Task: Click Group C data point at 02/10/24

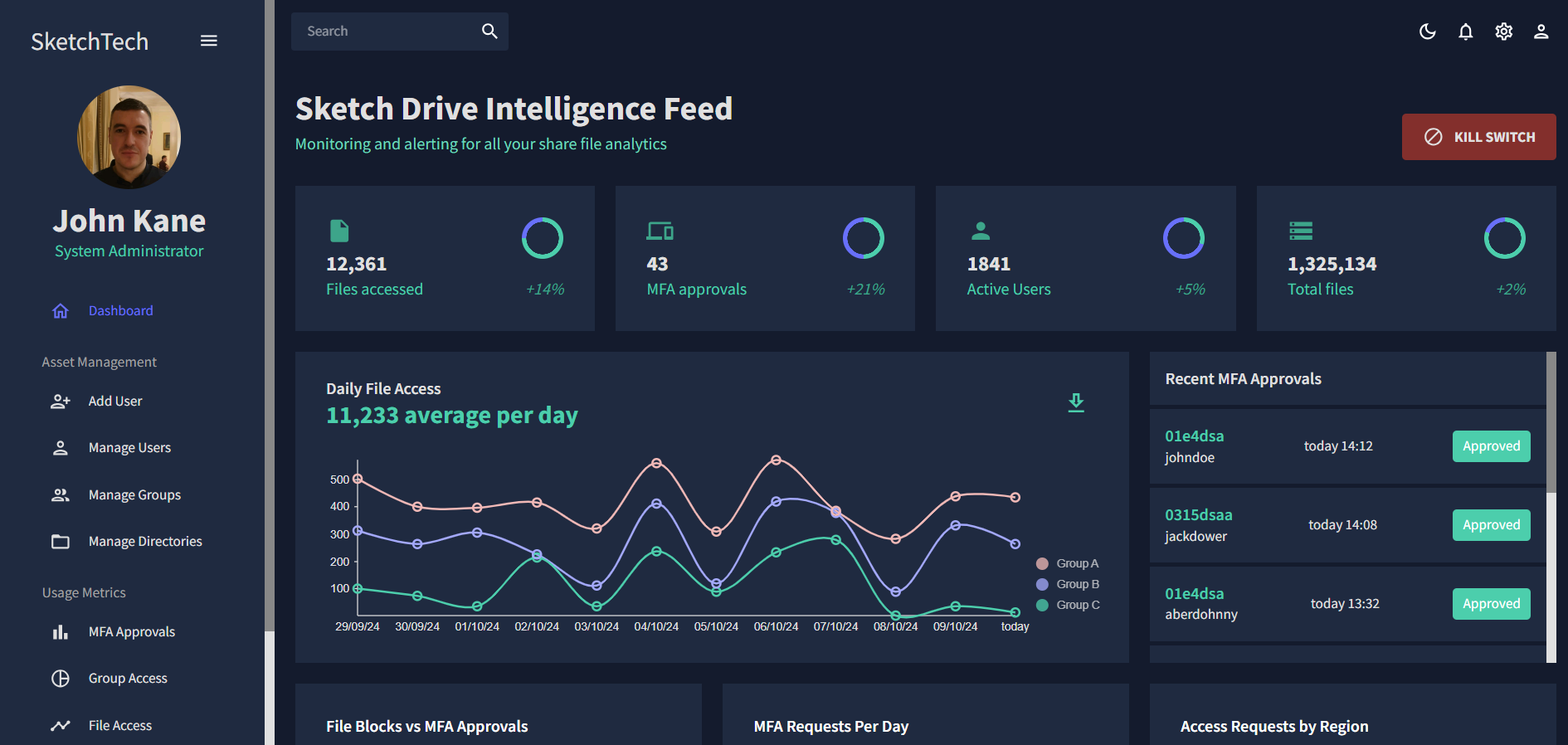Action: [x=537, y=558]
